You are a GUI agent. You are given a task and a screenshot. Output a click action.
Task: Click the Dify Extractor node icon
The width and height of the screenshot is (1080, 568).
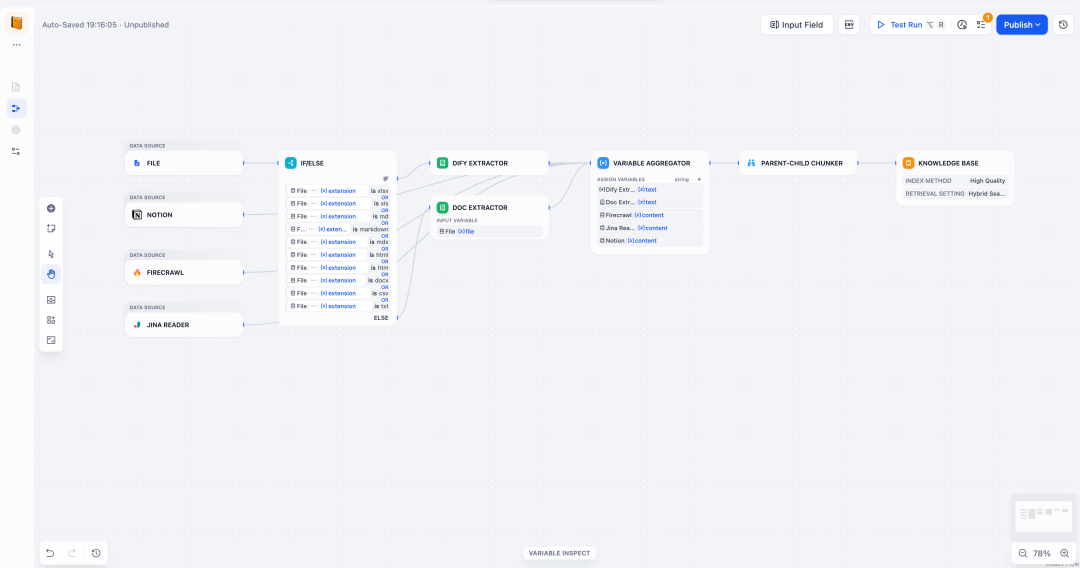coord(442,163)
